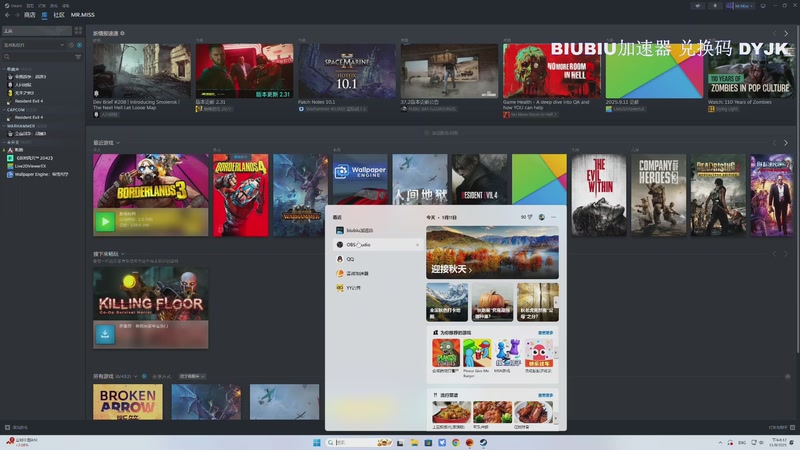Select Live2DViewerEX in the sidebar
Screen dimensions: 800x450
pyautogui.click(x=31, y=166)
